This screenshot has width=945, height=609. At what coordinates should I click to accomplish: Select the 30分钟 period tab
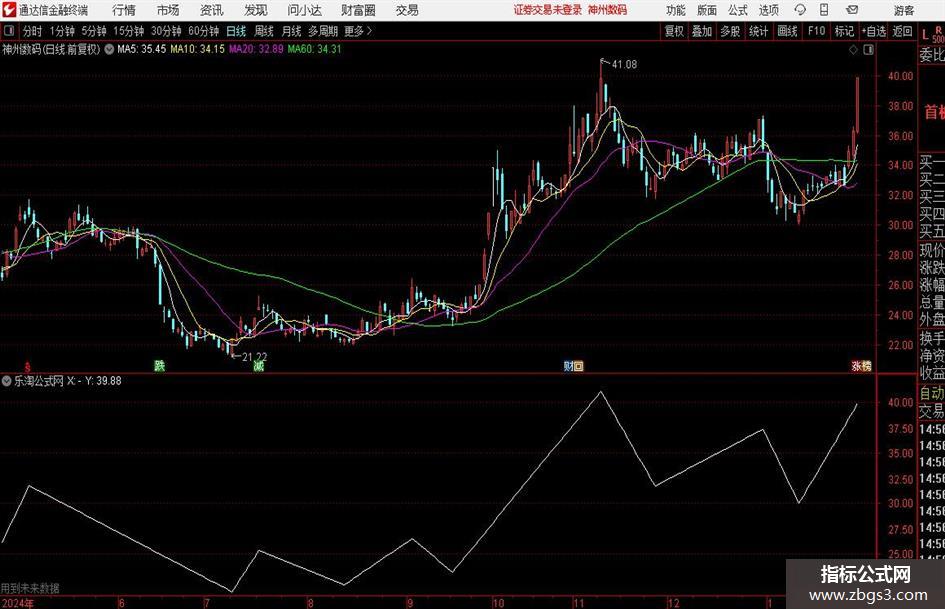166,31
